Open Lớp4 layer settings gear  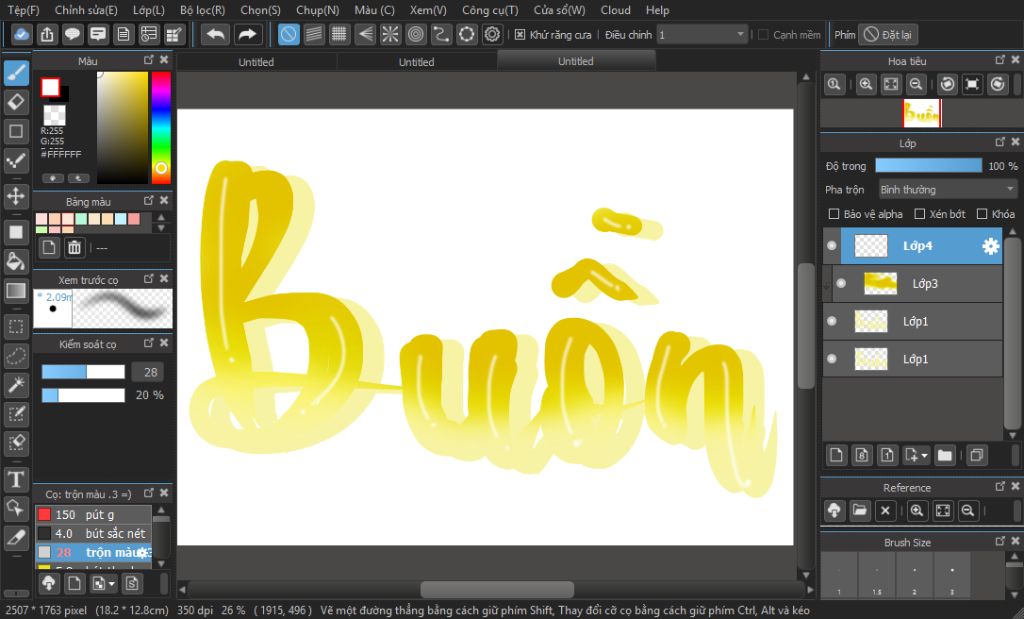pos(991,246)
